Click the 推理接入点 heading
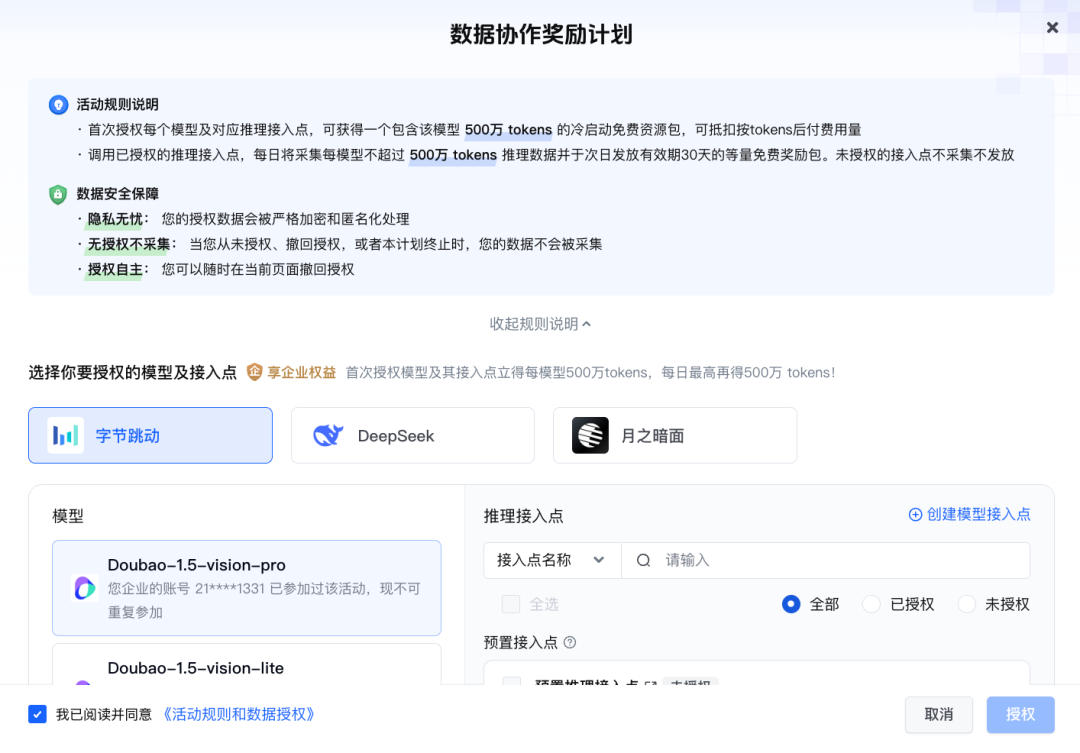 tap(523, 516)
